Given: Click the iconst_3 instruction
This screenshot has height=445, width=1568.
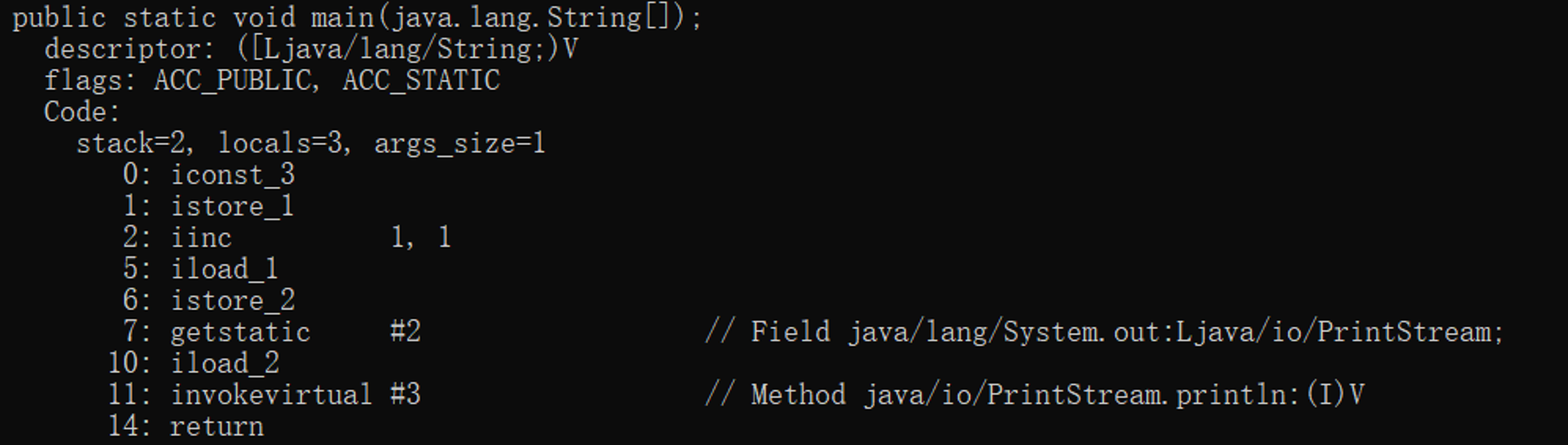Looking at the screenshot, I should click(x=233, y=175).
